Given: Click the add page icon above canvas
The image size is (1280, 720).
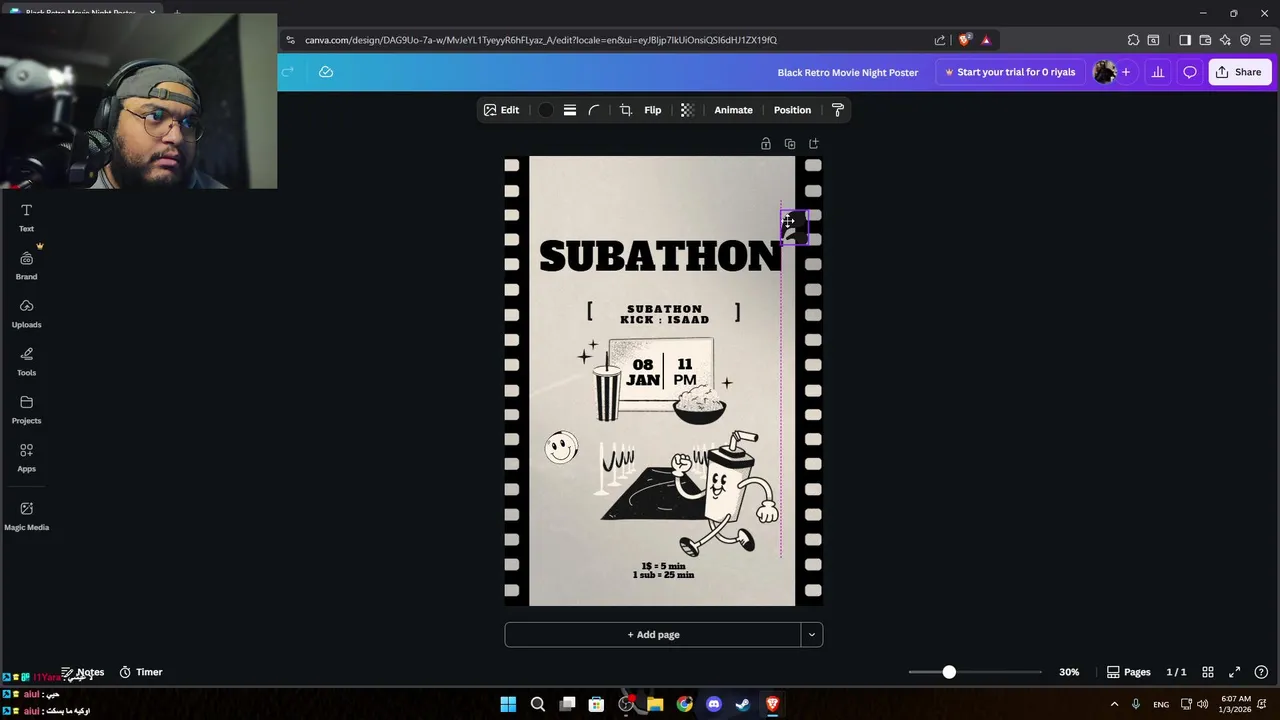Looking at the screenshot, I should point(814,144).
